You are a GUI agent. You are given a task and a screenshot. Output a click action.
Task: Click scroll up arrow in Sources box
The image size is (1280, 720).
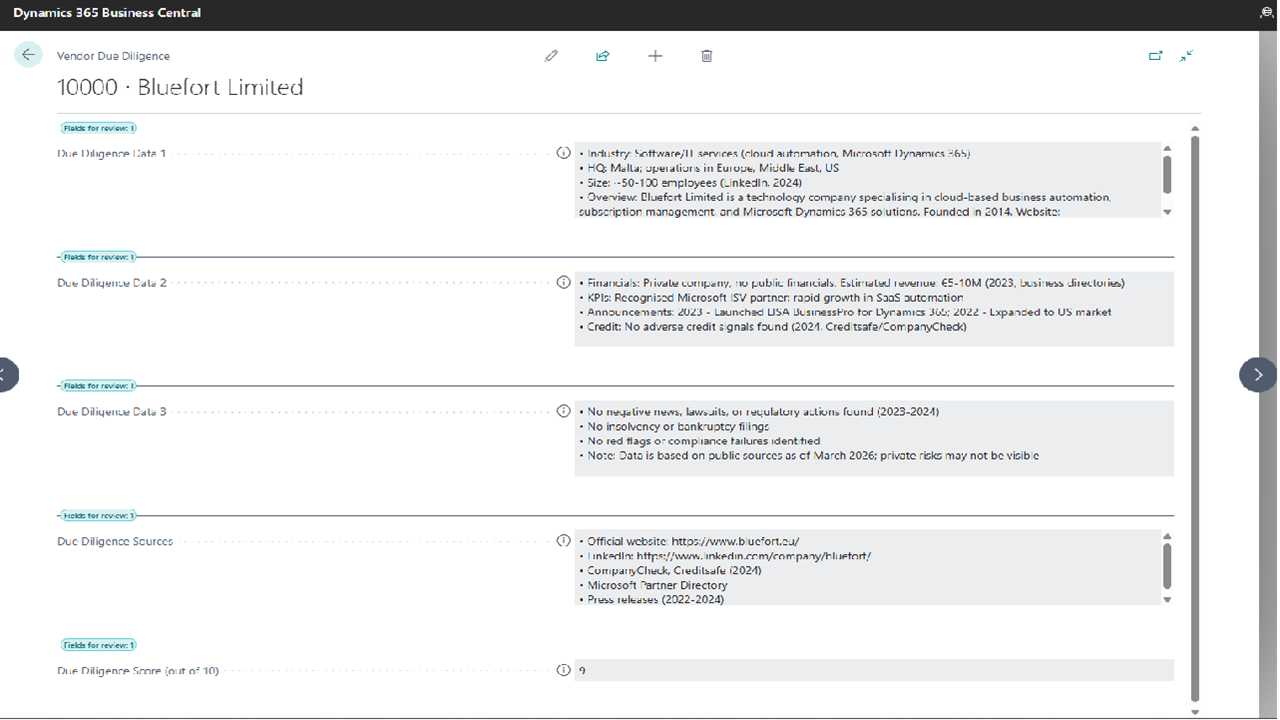[x=1167, y=536]
